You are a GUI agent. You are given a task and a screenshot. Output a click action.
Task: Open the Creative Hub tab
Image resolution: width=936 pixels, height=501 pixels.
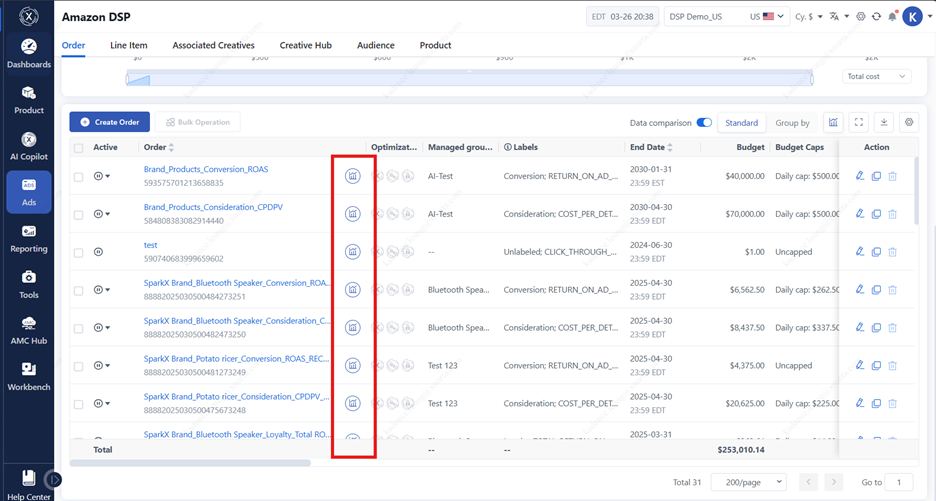(305, 45)
